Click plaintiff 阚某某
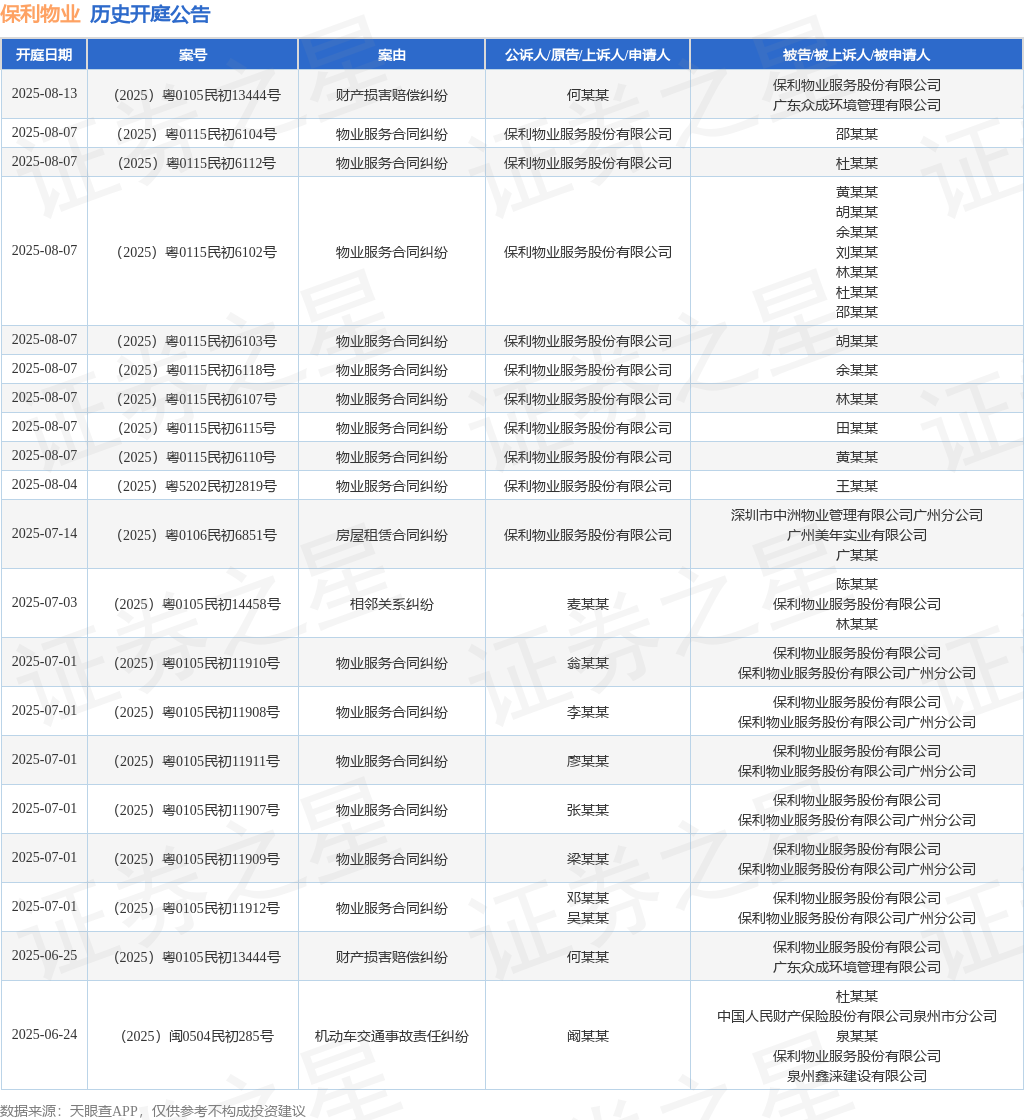This screenshot has height=1120, width=1024. pos(588,1036)
